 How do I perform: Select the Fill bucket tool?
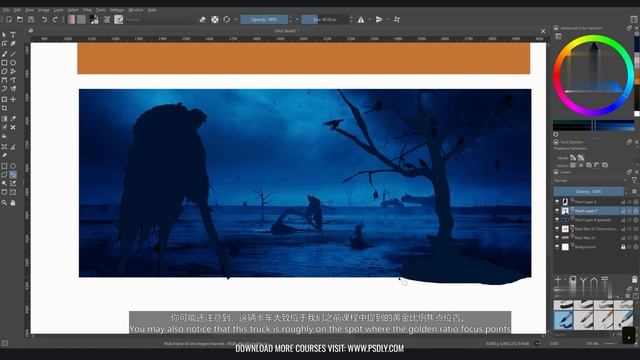coord(4,136)
